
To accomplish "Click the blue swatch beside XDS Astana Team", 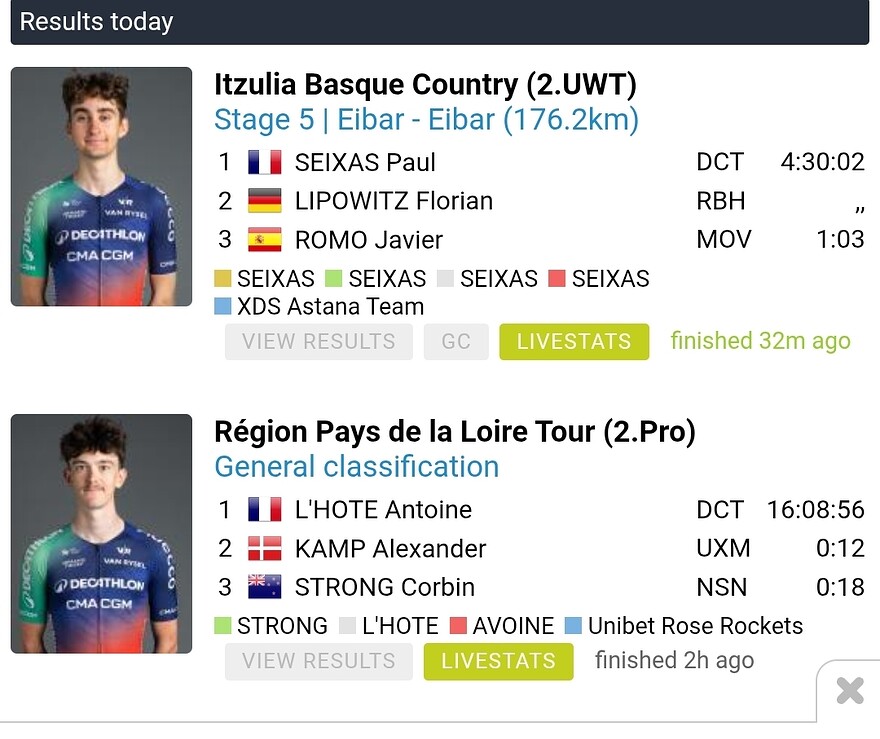I will coord(223,307).
